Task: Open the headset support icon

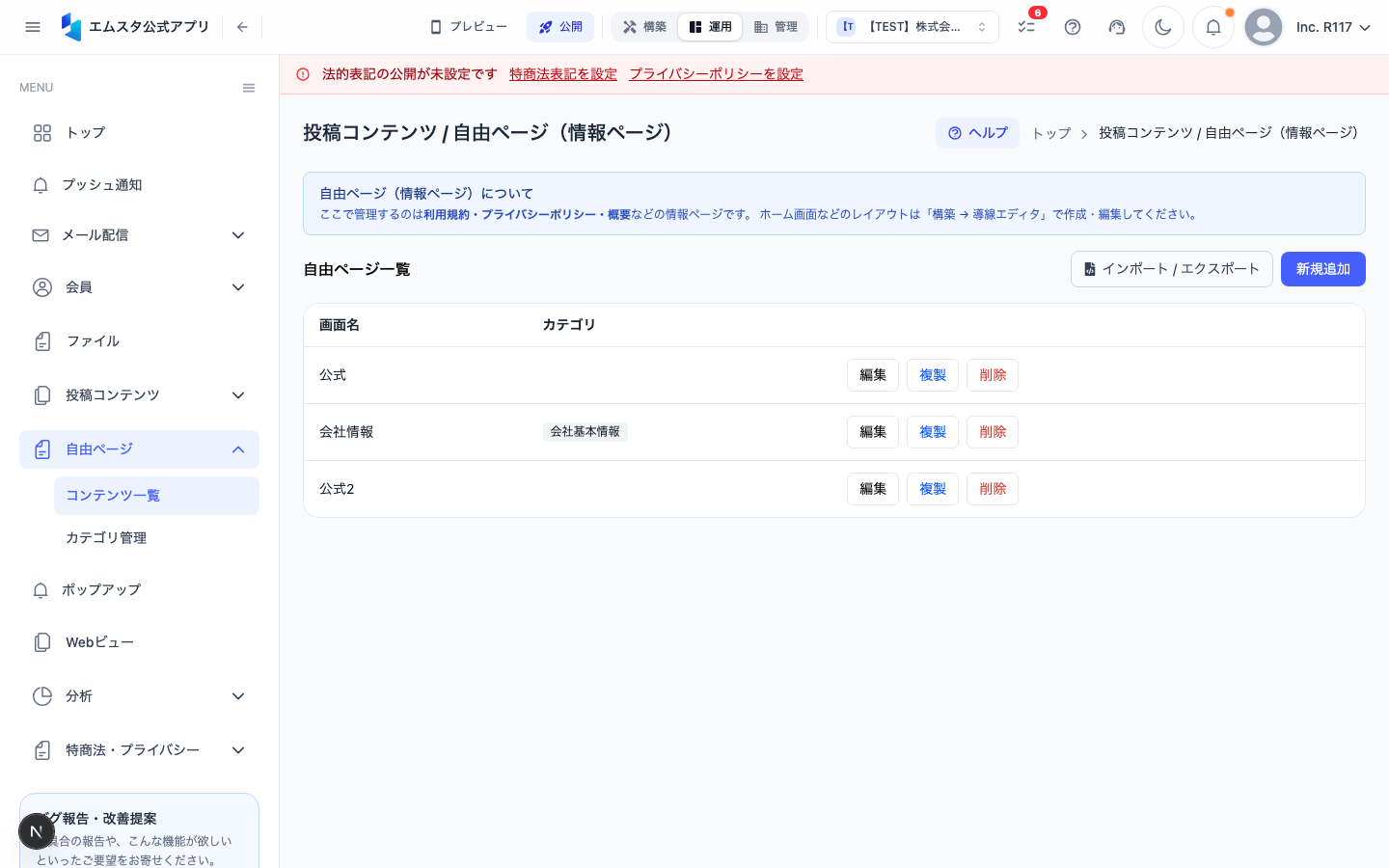Action: pos(1117,27)
